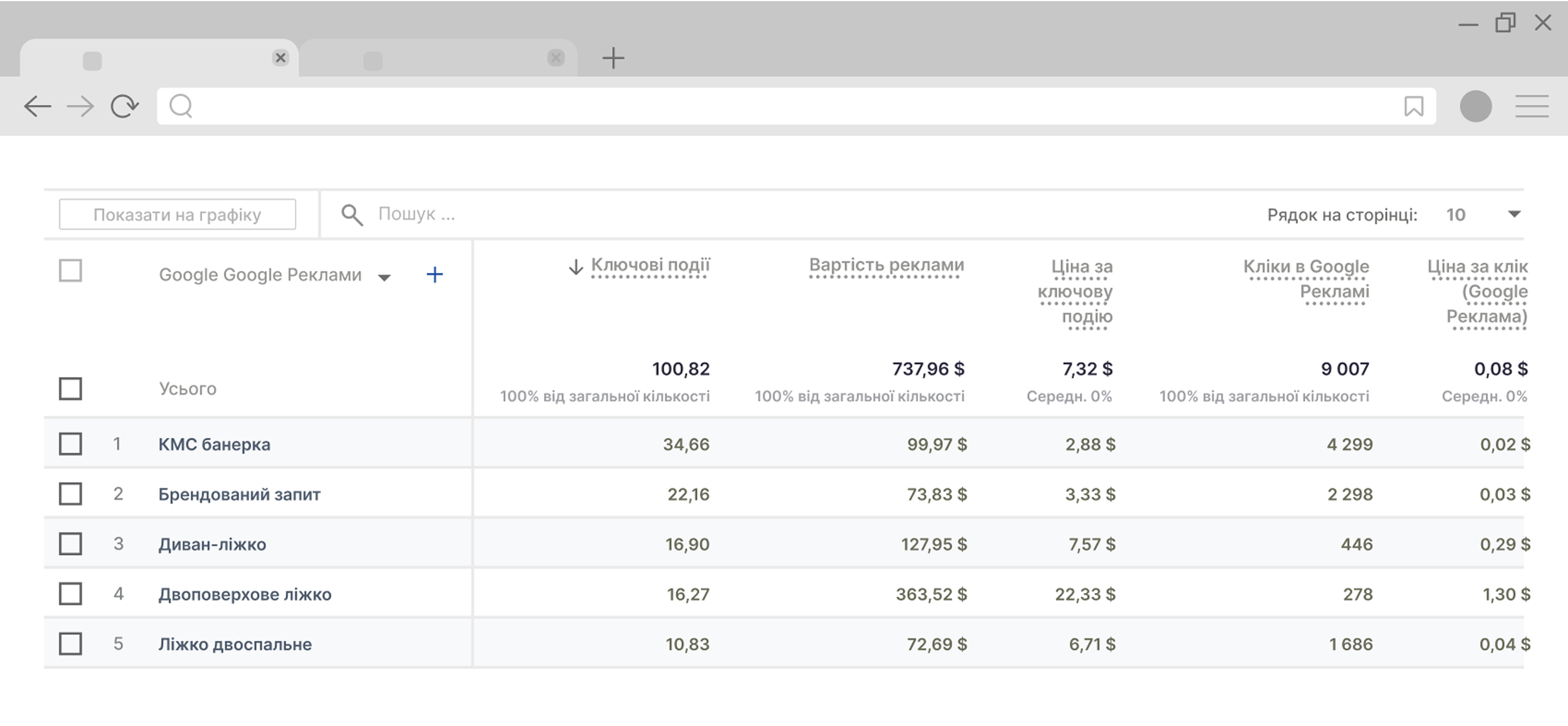Expand the Google Google Реклами dimension dropdown

coord(384,277)
